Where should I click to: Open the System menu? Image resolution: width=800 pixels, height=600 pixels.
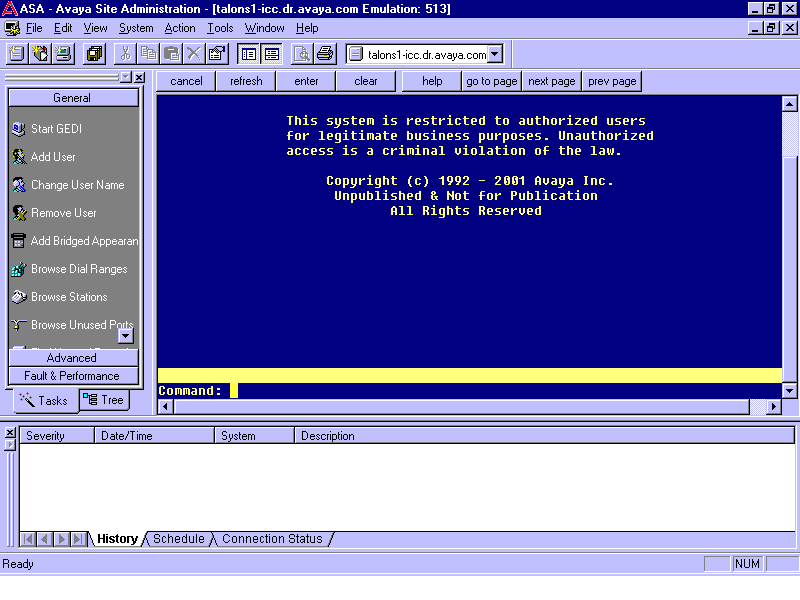click(136, 28)
